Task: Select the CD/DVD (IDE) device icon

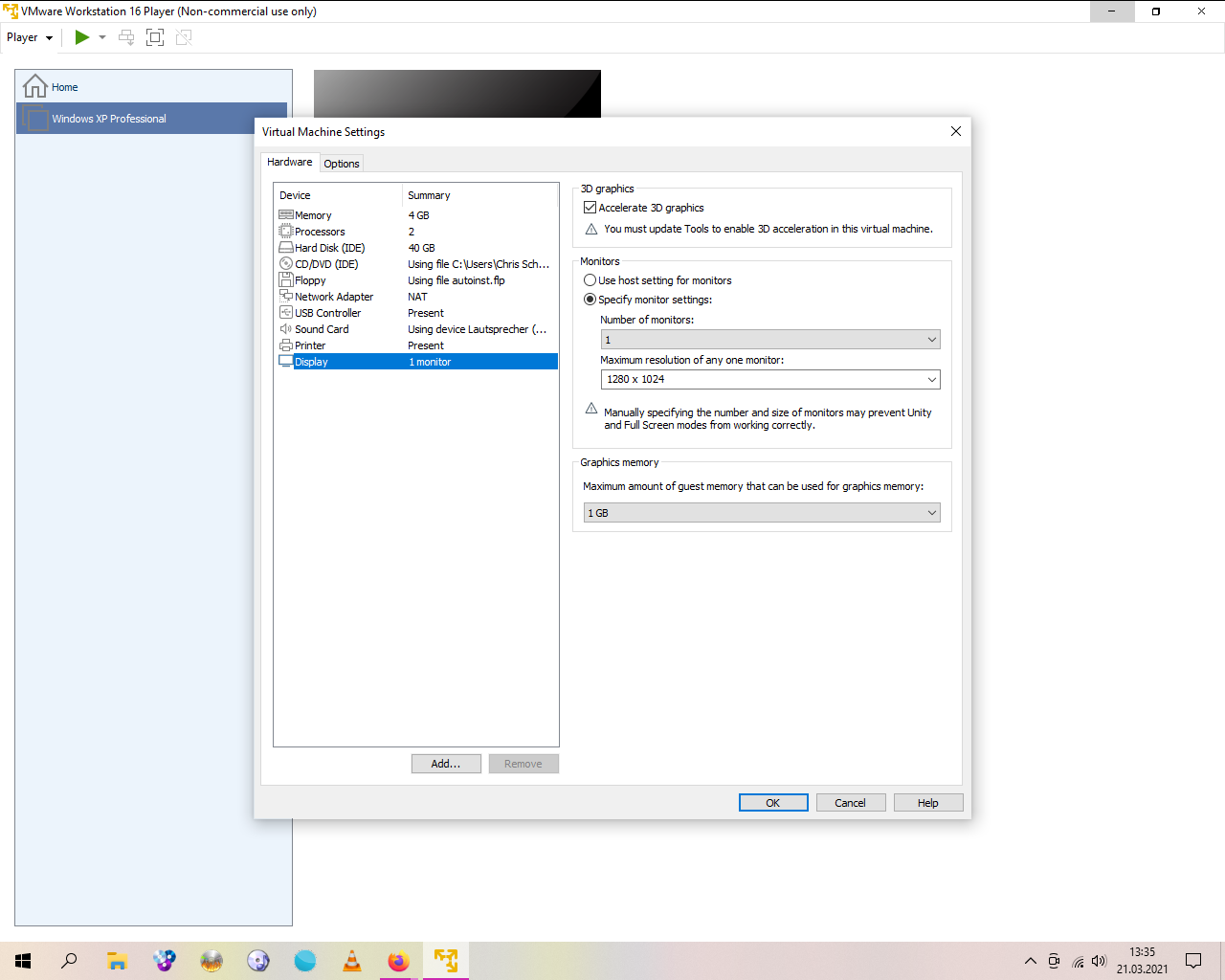Action: pos(285,264)
